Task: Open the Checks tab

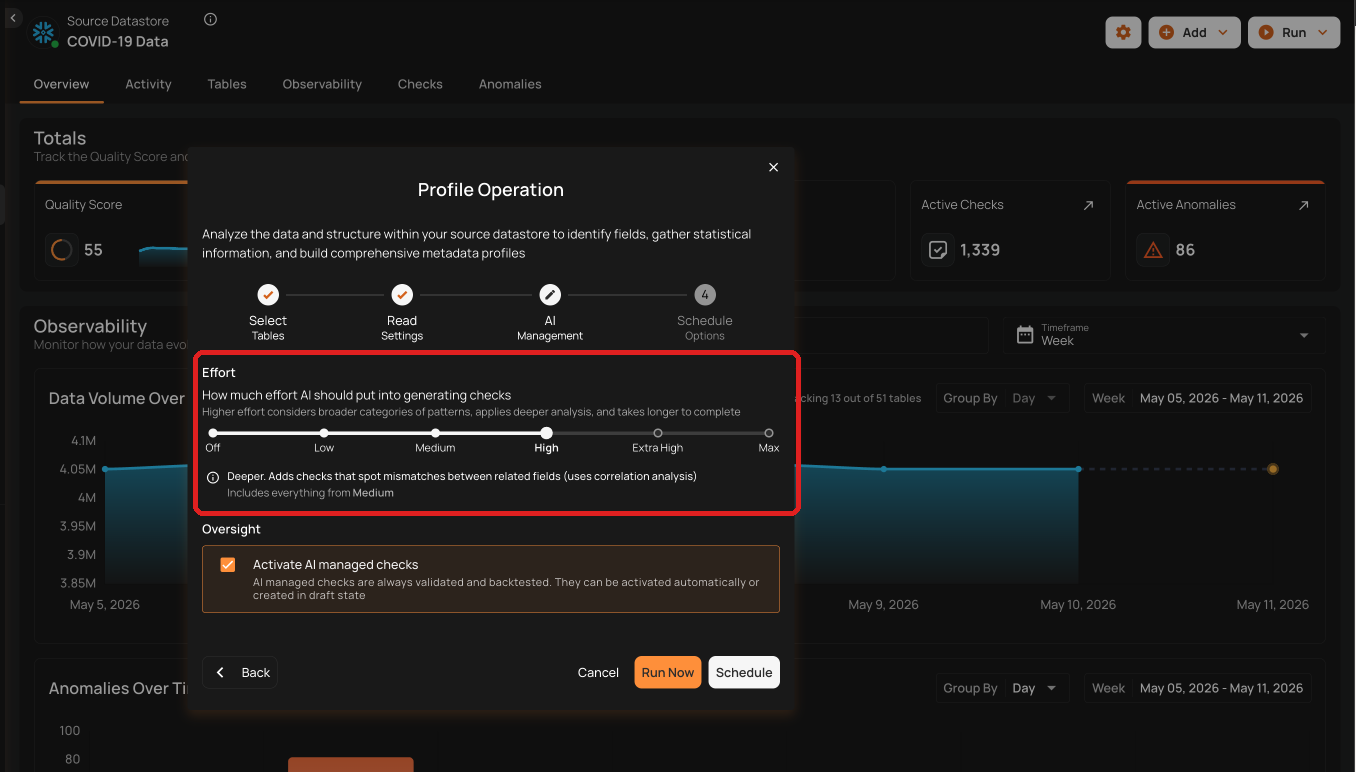Action: (420, 84)
